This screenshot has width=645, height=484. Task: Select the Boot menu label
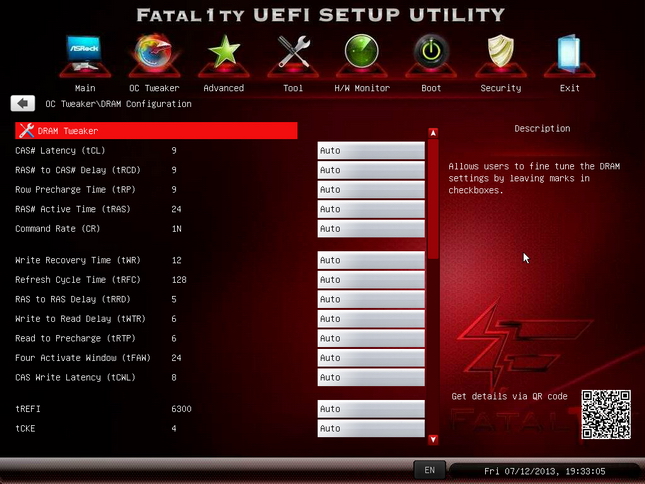(x=431, y=88)
